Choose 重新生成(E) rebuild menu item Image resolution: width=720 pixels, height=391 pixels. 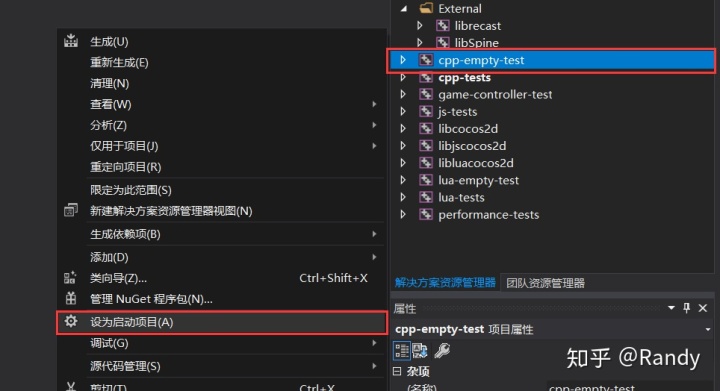tap(221, 62)
